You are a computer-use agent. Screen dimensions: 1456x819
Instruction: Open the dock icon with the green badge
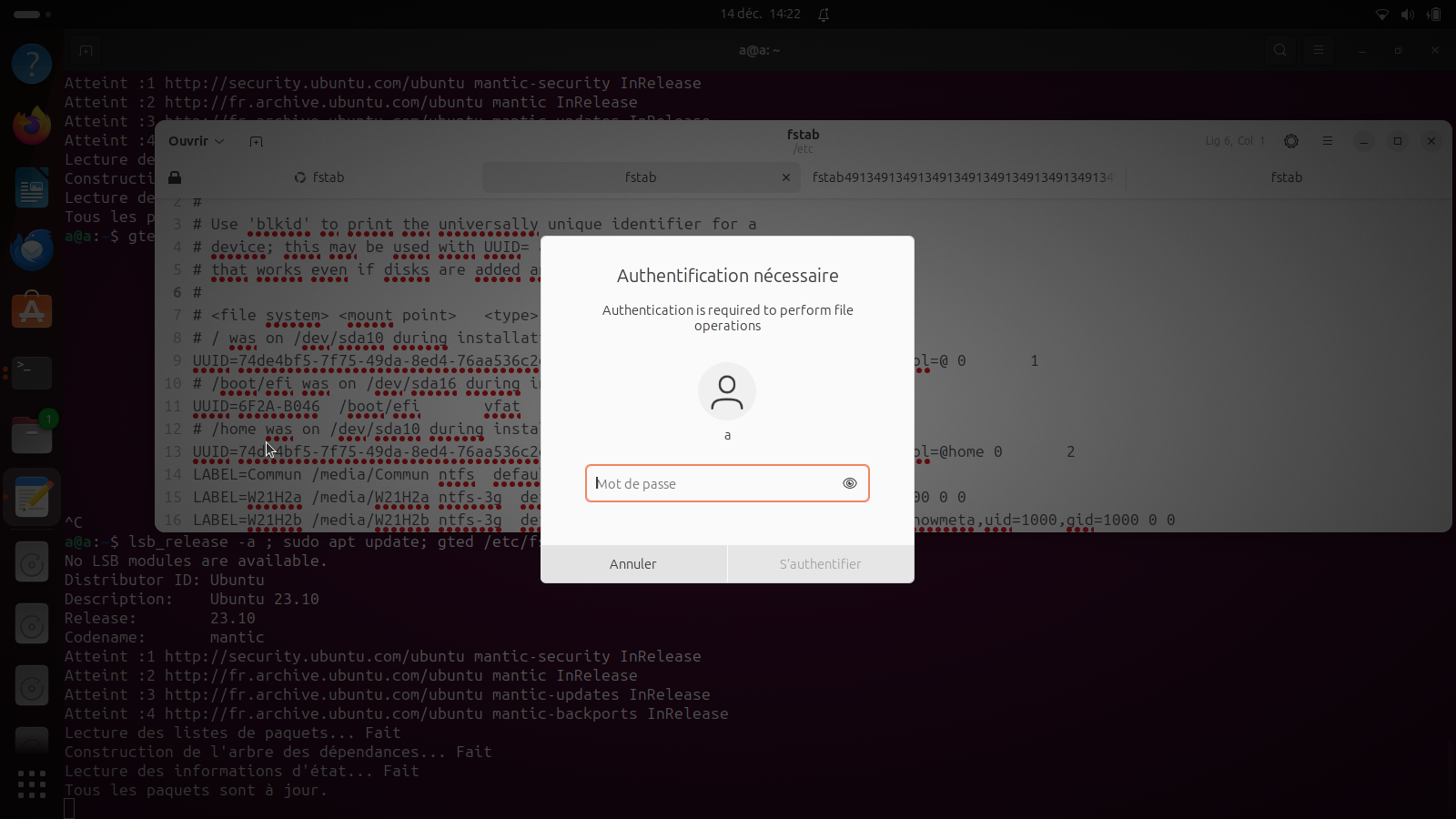pyautogui.click(x=32, y=435)
